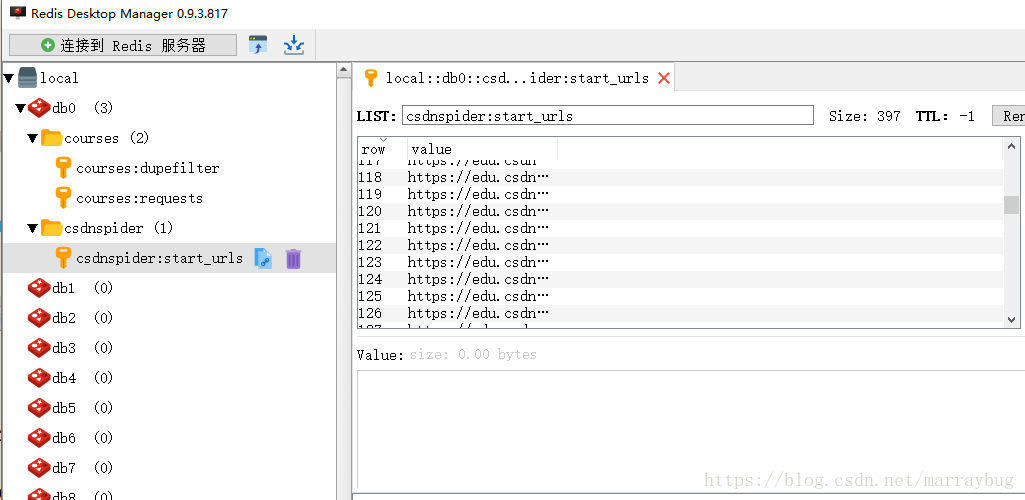Screen dimensions: 1025x500
Task: Sort by the row column header
Action: (x=382, y=148)
